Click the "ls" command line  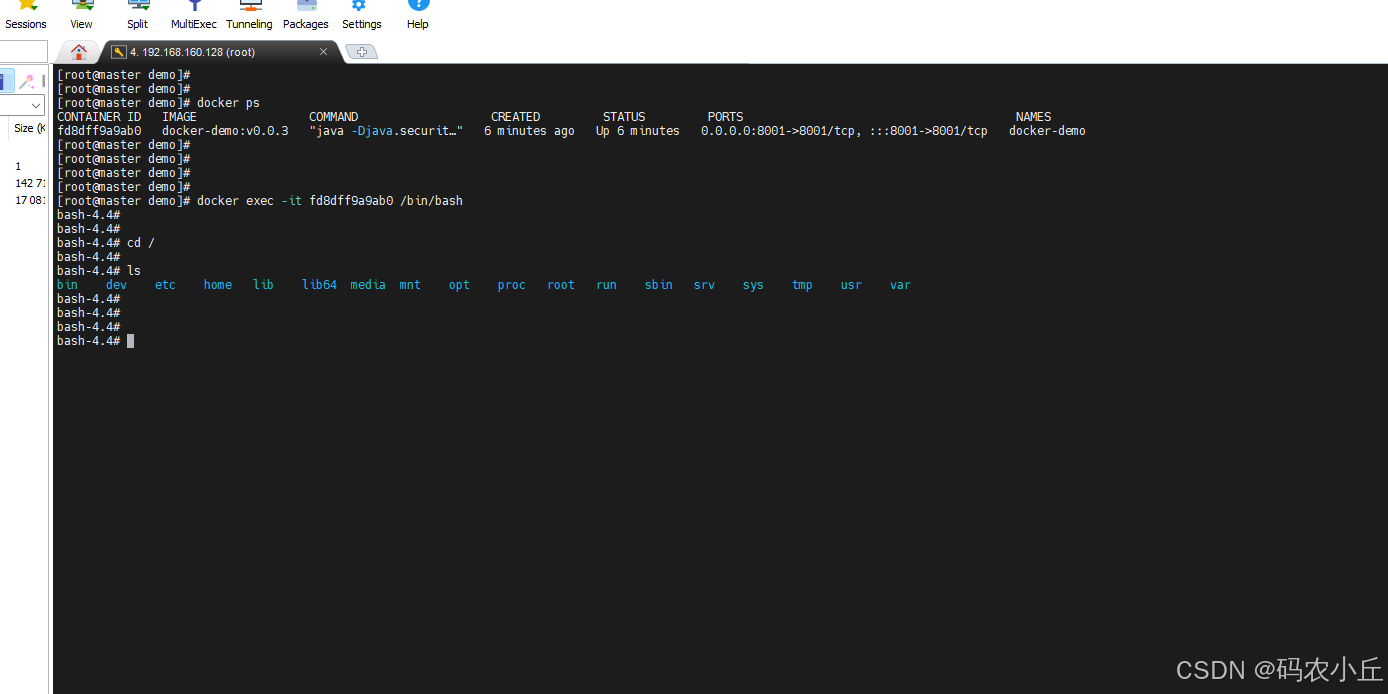[x=99, y=271]
